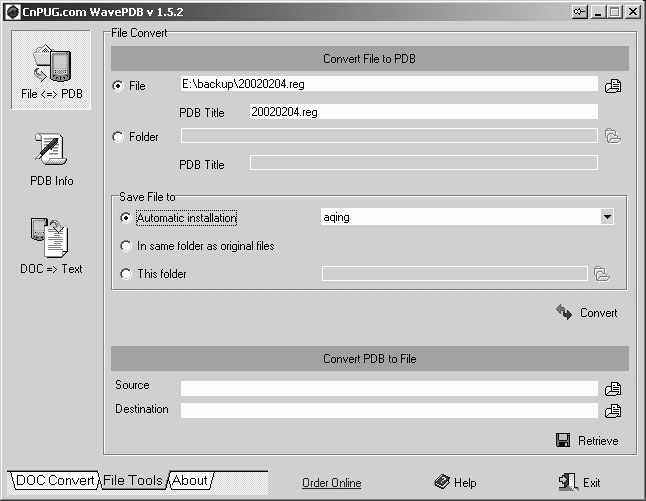Expand the aqing user dropdown
The image size is (646, 501).
[x=606, y=217]
